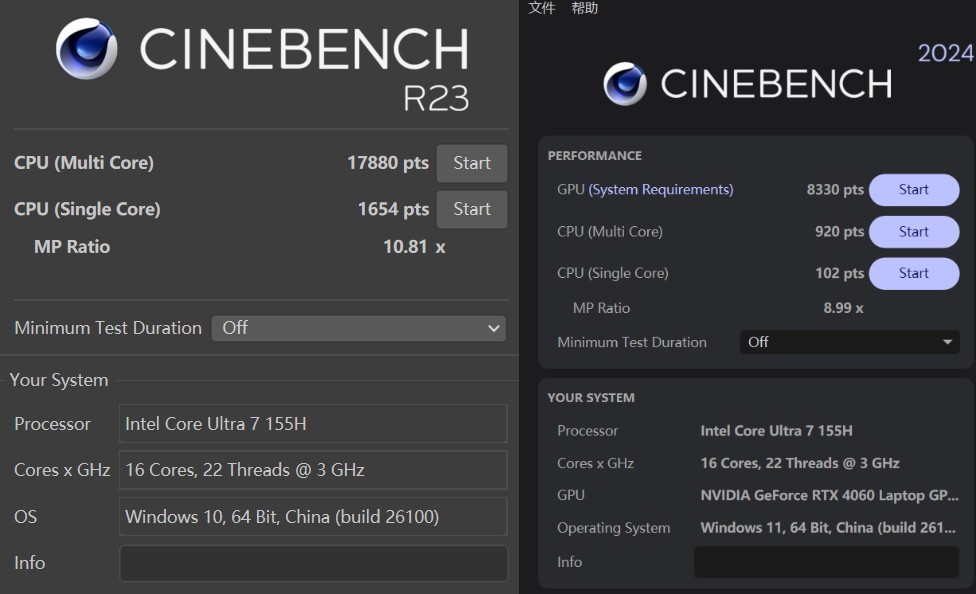This screenshot has width=976, height=594.
Task: Click the Cinebench 2024 logo sphere icon
Action: 625,84
